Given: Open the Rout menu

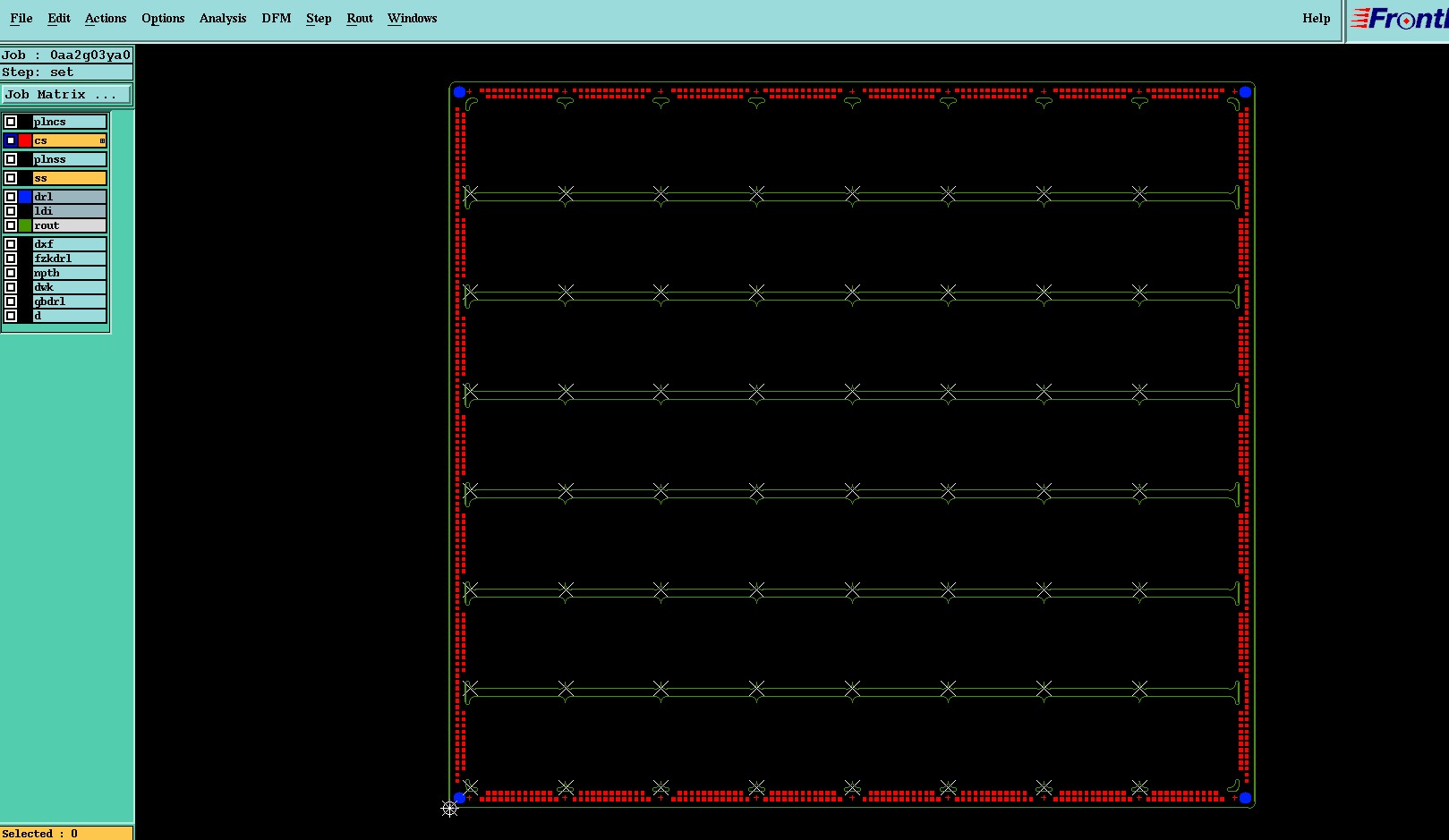Looking at the screenshot, I should pos(360,18).
